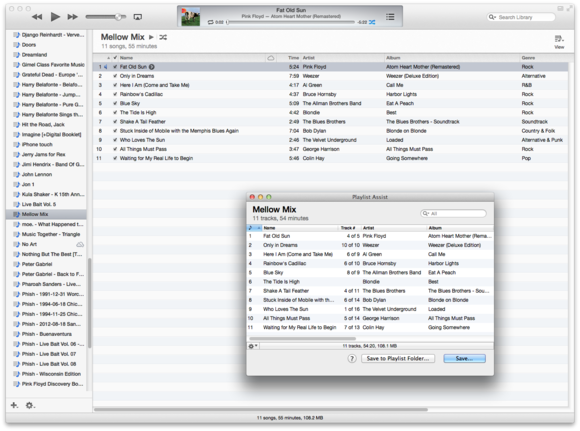Screen dimensions: 580x431
Task: Click the sidebar vertical scrollbar
Action: coord(89,303)
